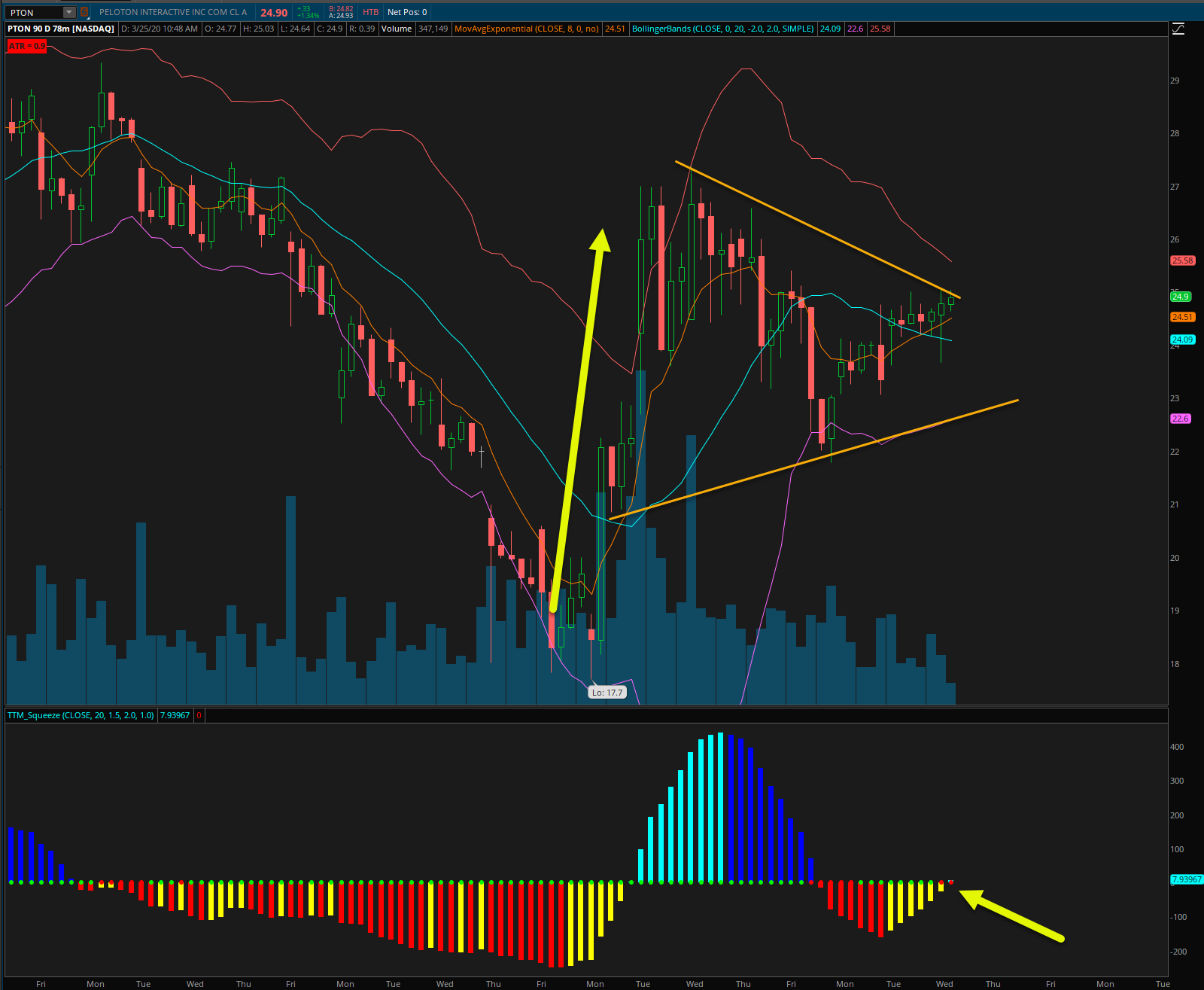
Task: Click the red 0 squeeze alert value
Action: 199,715
